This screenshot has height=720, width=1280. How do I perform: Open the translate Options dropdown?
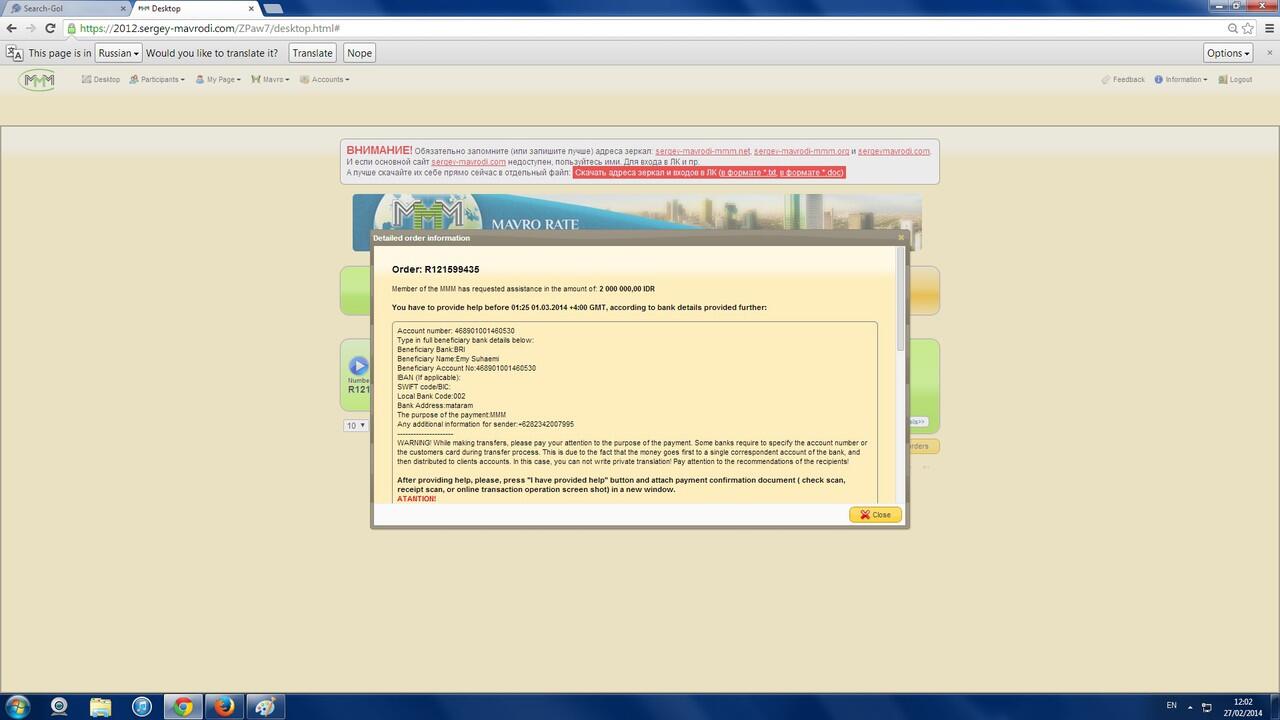[x=1228, y=53]
